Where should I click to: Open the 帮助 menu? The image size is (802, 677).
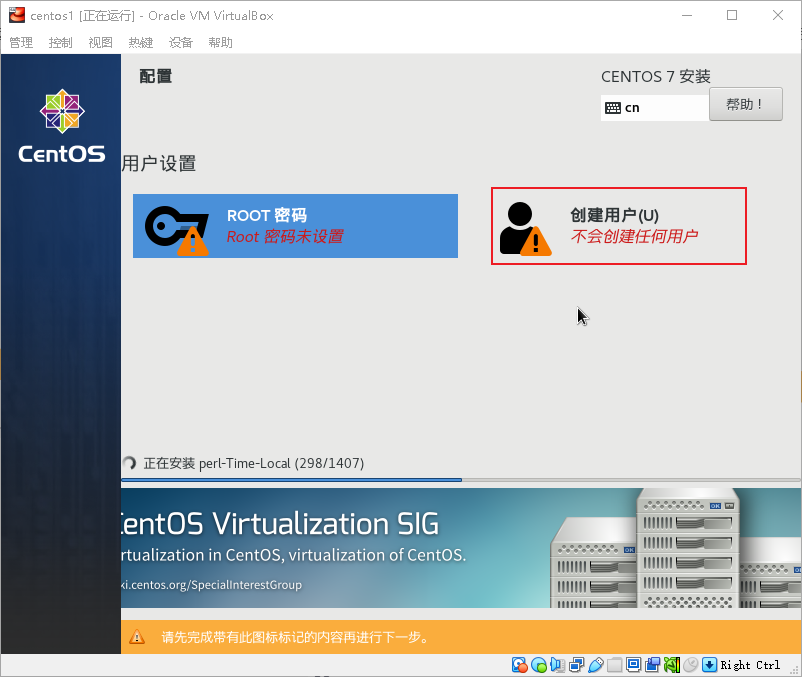220,42
